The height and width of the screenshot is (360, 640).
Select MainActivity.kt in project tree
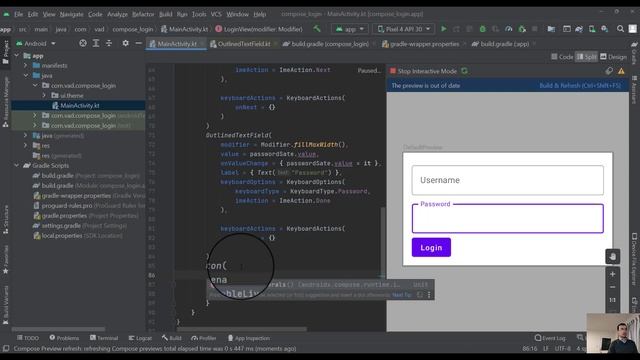[x=79, y=105]
